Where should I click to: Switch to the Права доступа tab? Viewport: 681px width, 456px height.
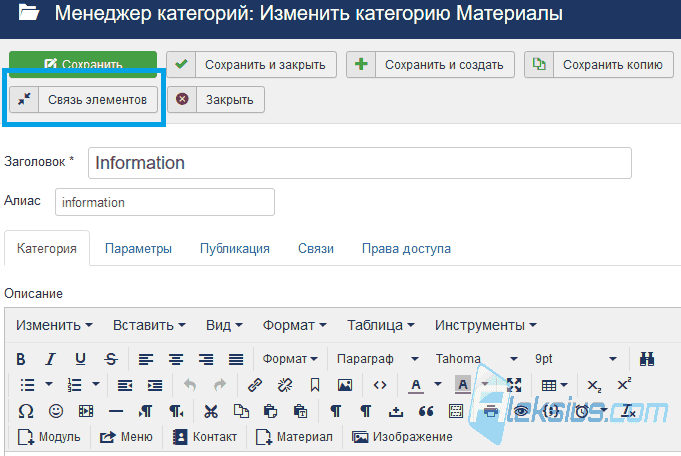coord(406,248)
